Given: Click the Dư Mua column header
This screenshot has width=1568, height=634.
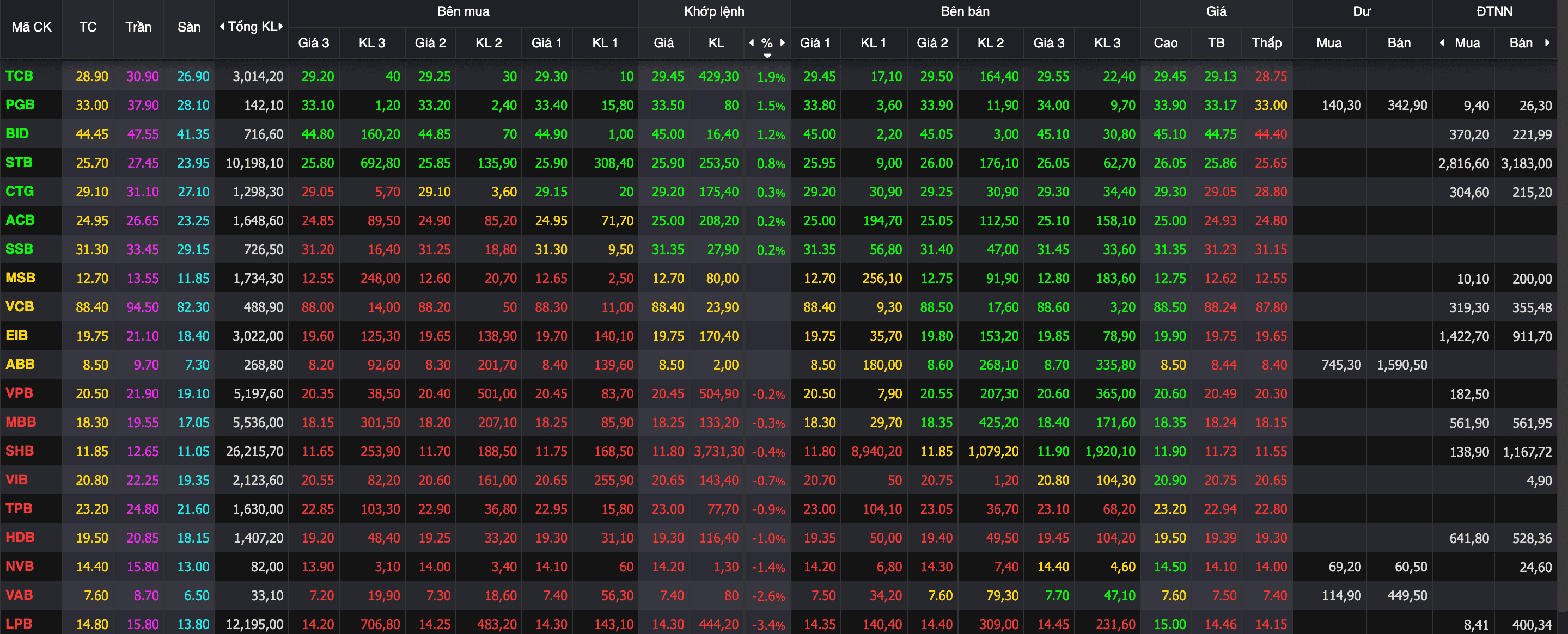Looking at the screenshot, I should pos(1329,43).
